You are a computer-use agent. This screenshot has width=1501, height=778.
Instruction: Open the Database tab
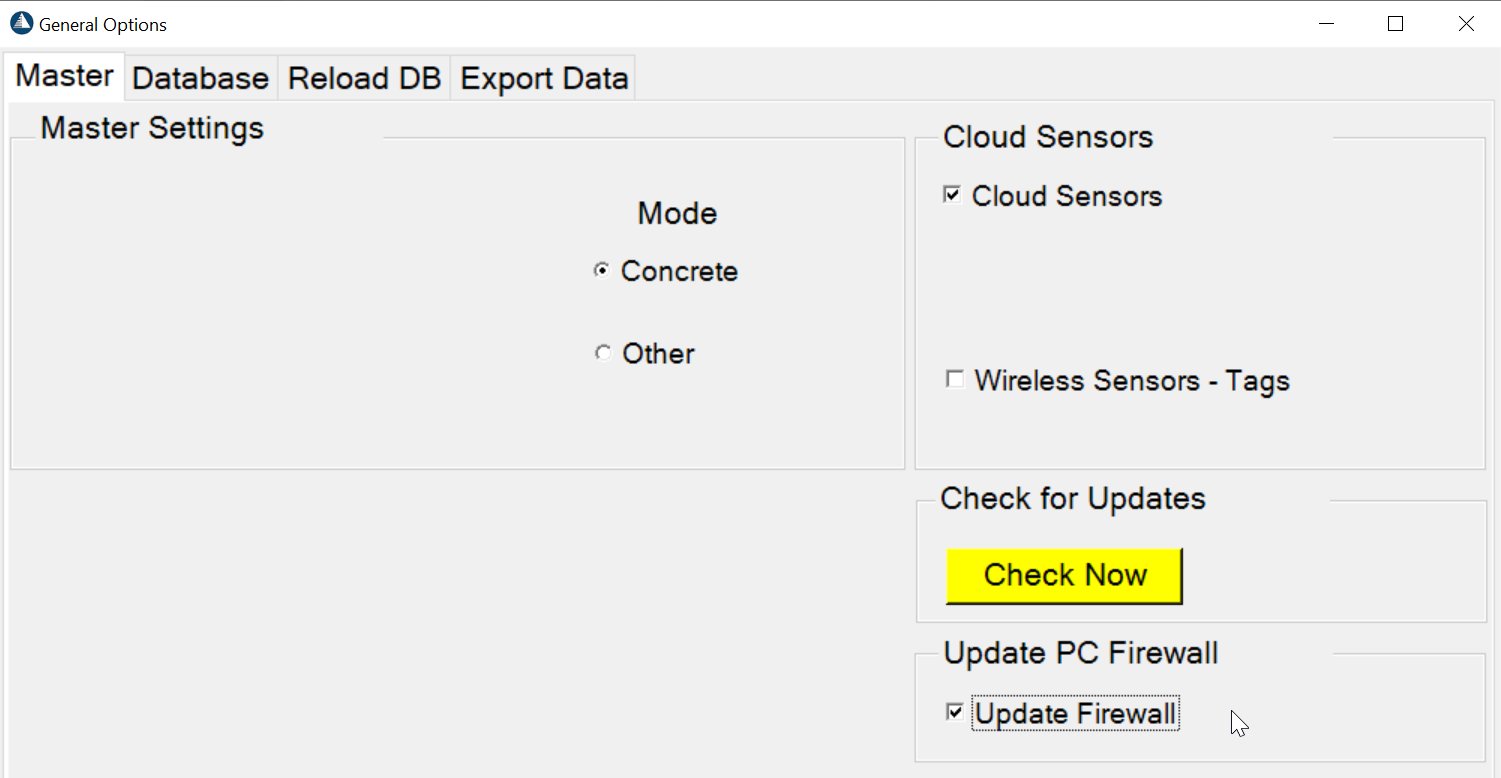[x=201, y=78]
